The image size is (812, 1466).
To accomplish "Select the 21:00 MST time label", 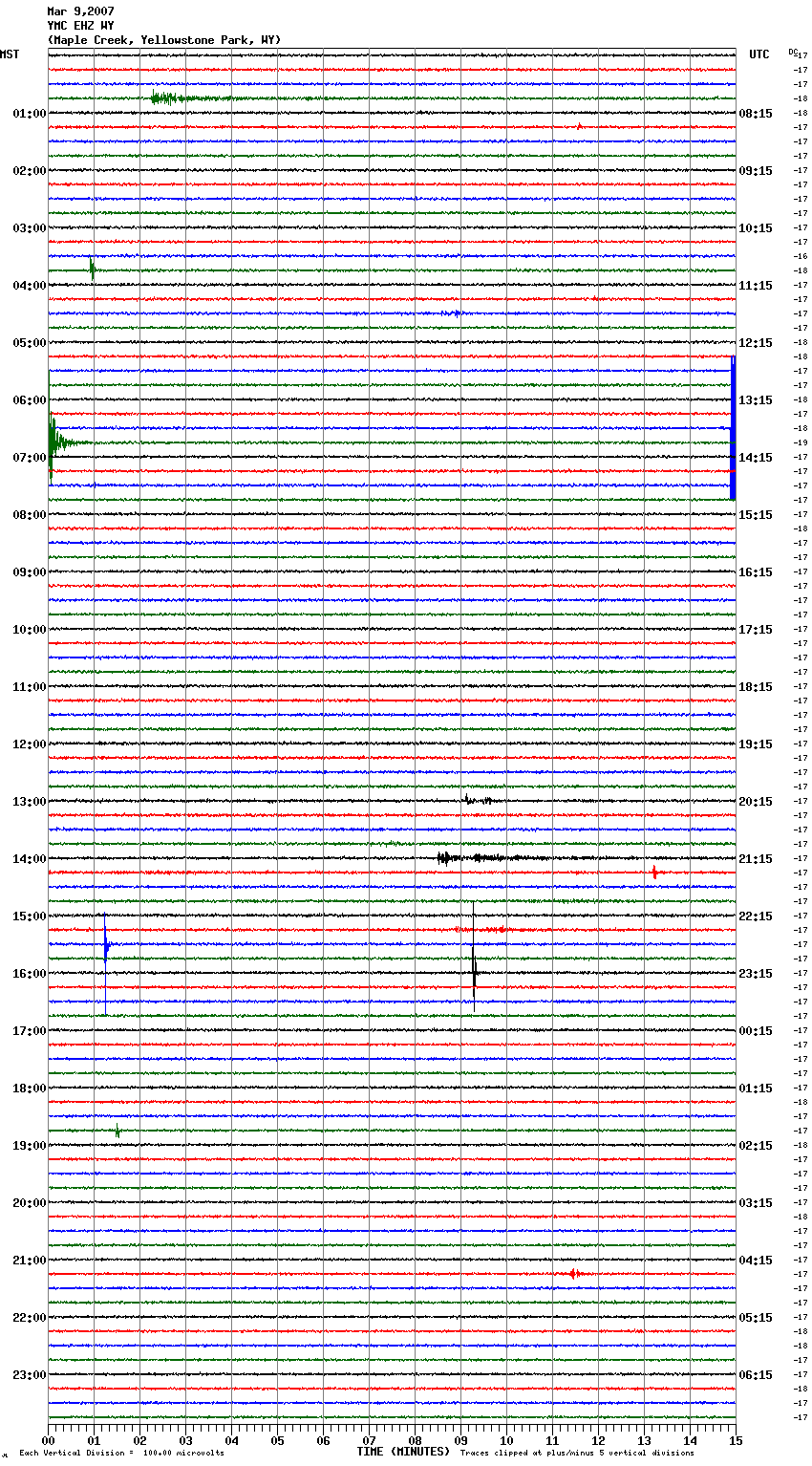I will point(30,1261).
